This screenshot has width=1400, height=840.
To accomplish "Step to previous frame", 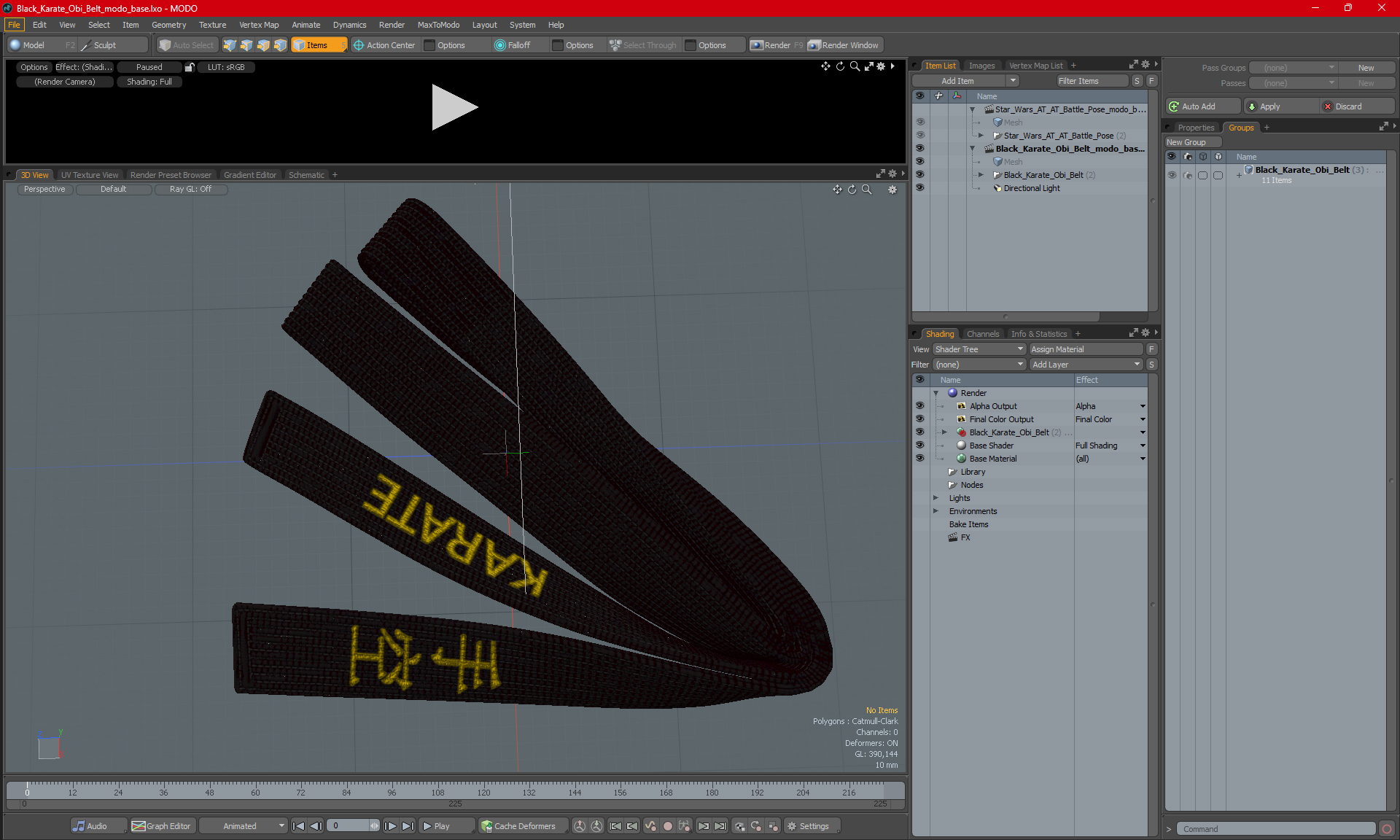I will 316,826.
